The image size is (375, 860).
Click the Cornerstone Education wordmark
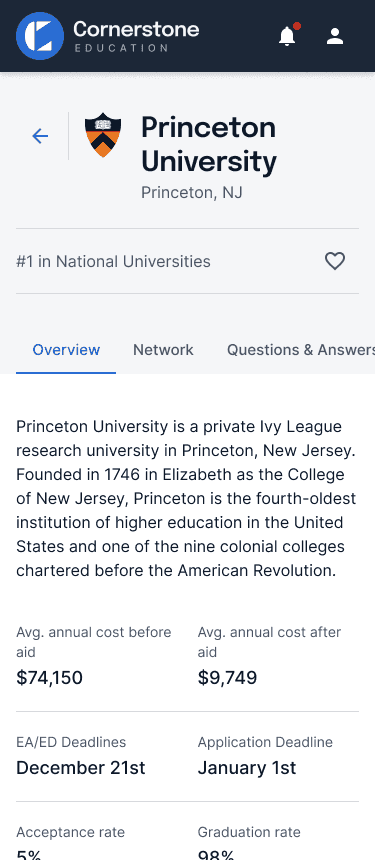point(136,36)
